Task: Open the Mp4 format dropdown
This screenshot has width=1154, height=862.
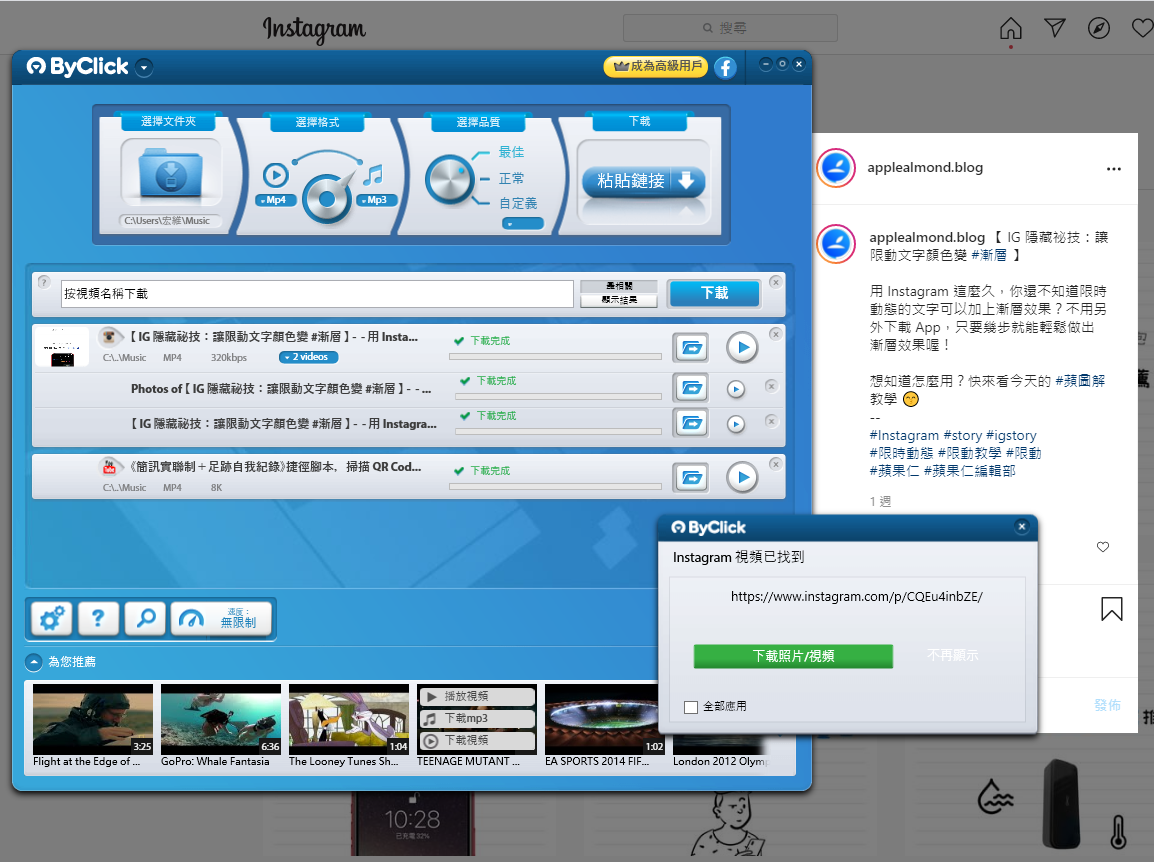Action: pos(276,200)
